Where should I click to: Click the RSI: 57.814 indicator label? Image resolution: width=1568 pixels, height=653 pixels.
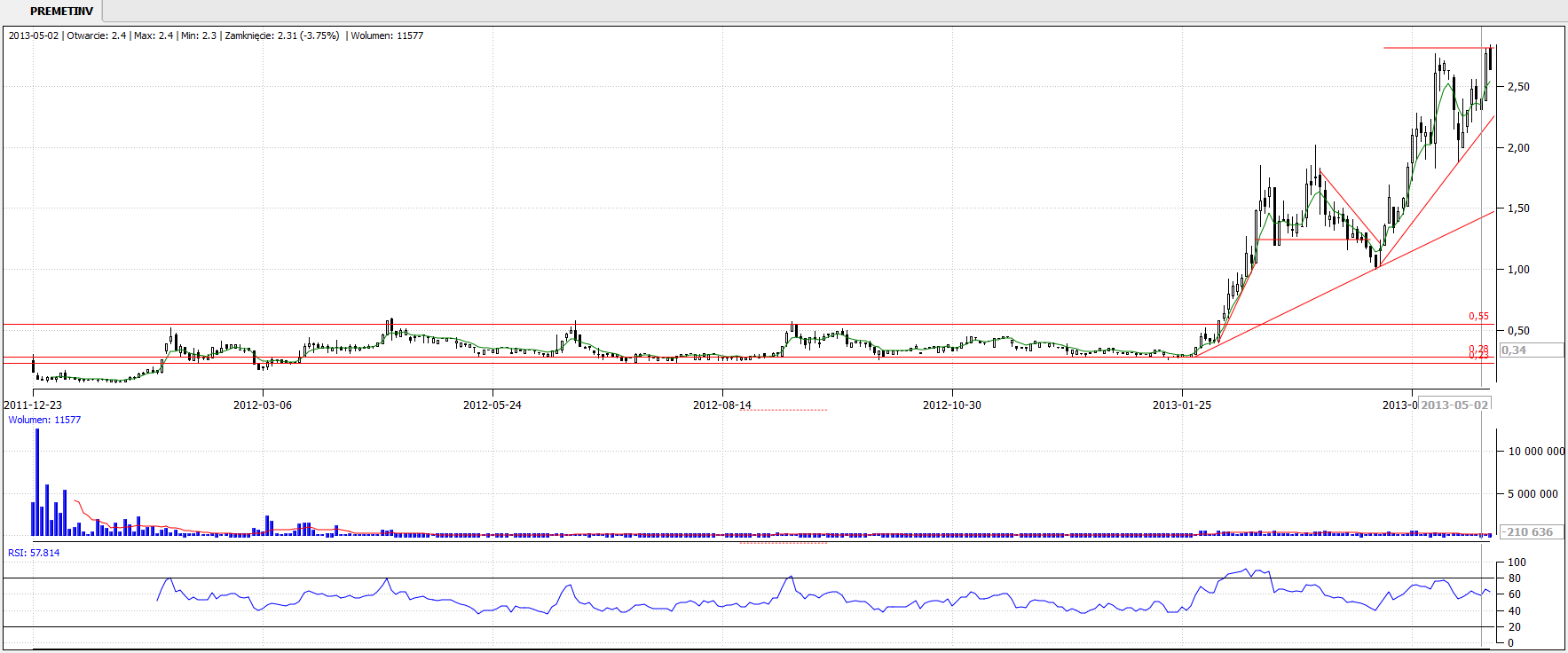coord(34,553)
